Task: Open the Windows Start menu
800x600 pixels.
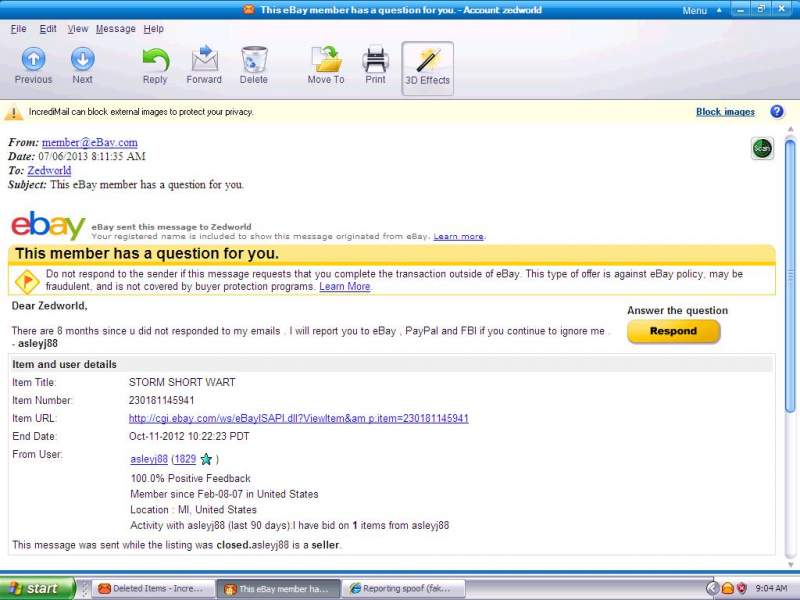Action: (x=38, y=588)
